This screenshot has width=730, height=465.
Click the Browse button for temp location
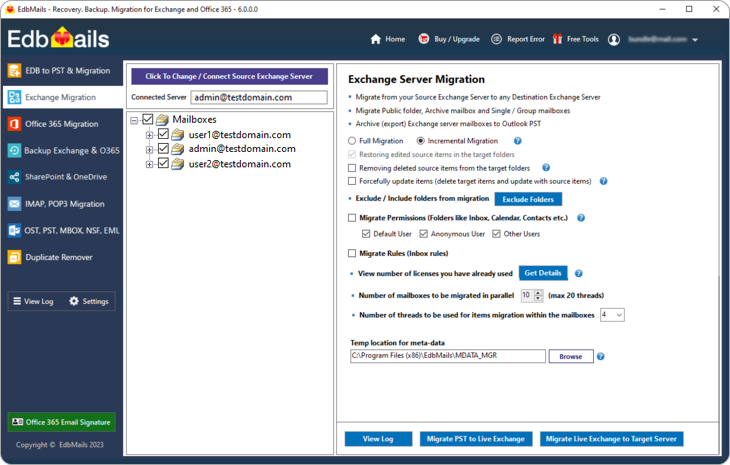tap(571, 357)
